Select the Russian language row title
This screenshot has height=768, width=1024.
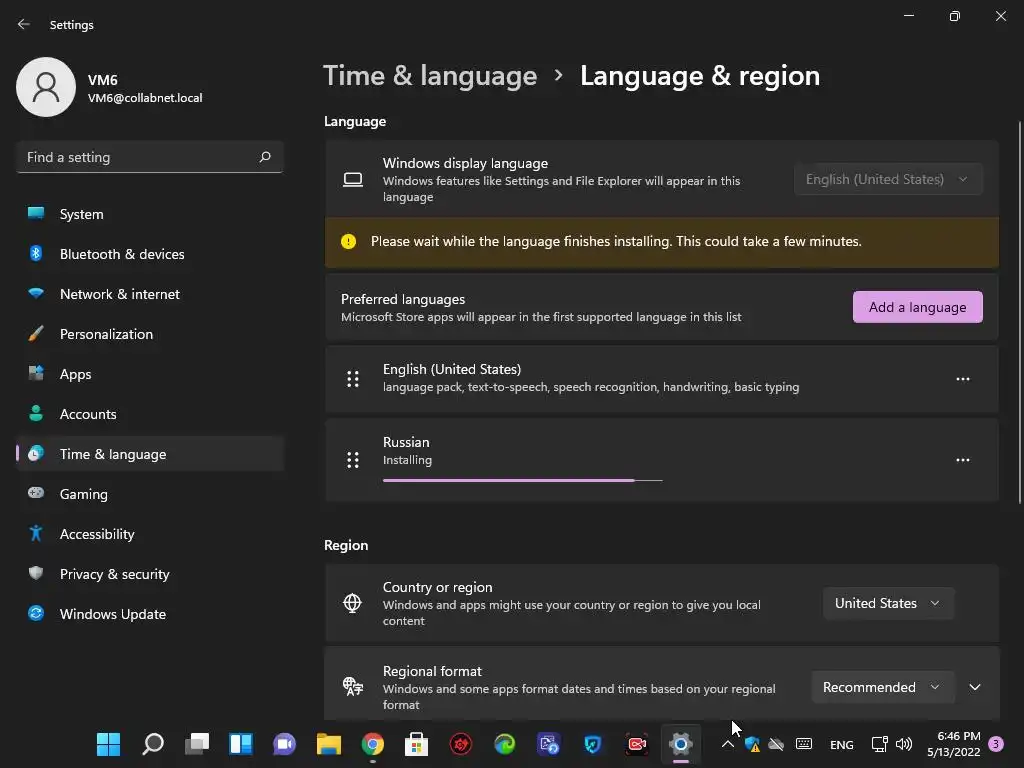coord(406,442)
